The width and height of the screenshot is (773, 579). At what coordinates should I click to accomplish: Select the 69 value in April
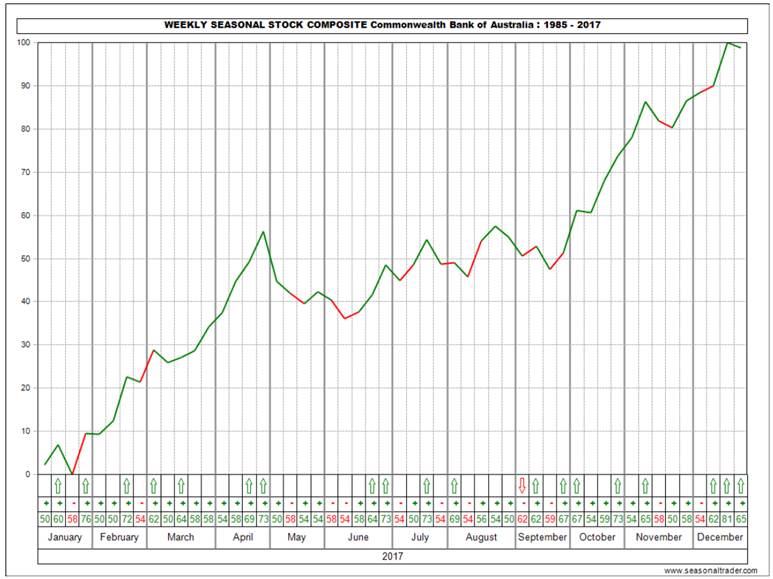click(x=249, y=519)
